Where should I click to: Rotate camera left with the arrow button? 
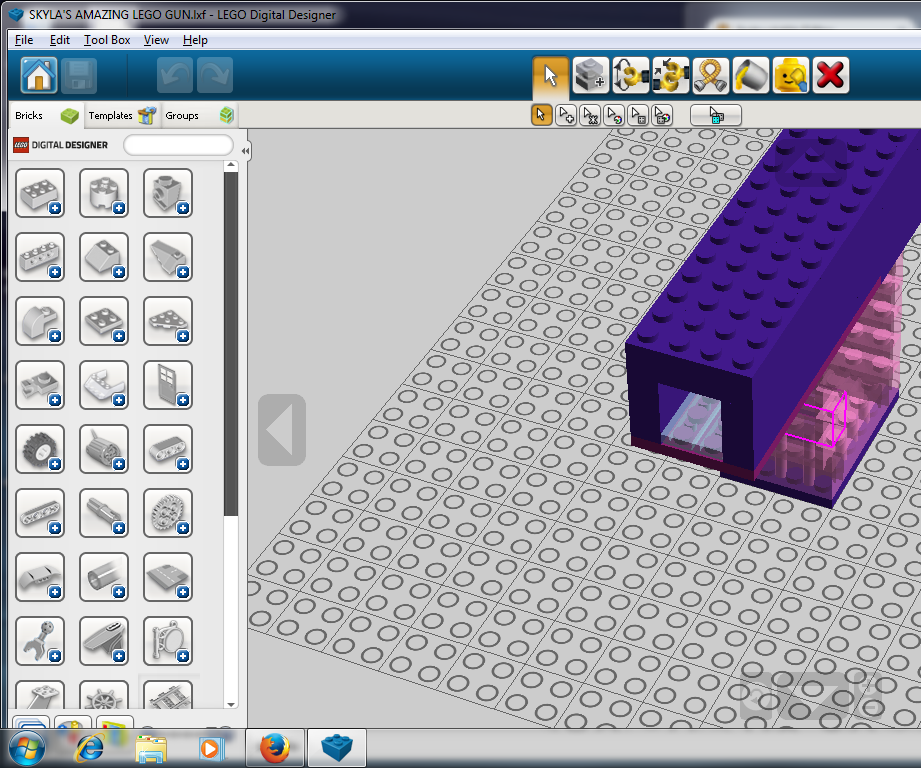pyautogui.click(x=282, y=430)
